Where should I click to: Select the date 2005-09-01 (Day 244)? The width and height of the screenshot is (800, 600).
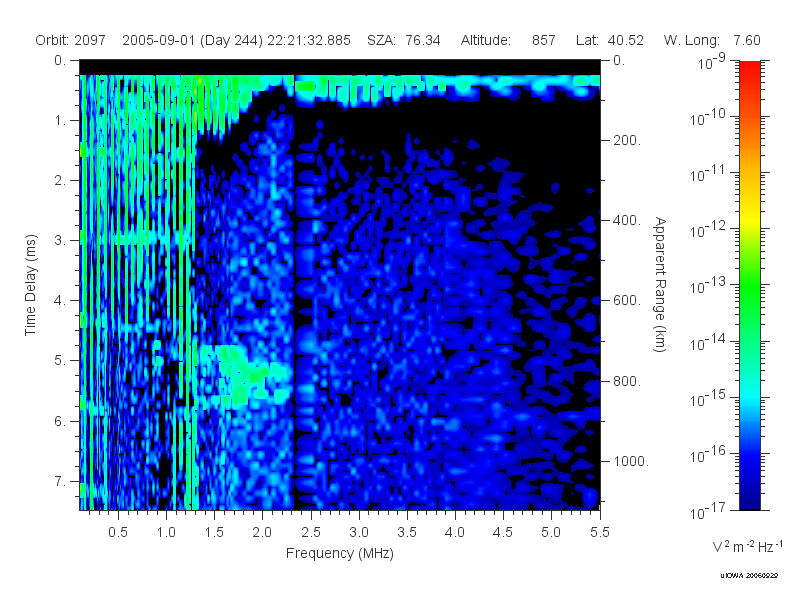[x=192, y=41]
